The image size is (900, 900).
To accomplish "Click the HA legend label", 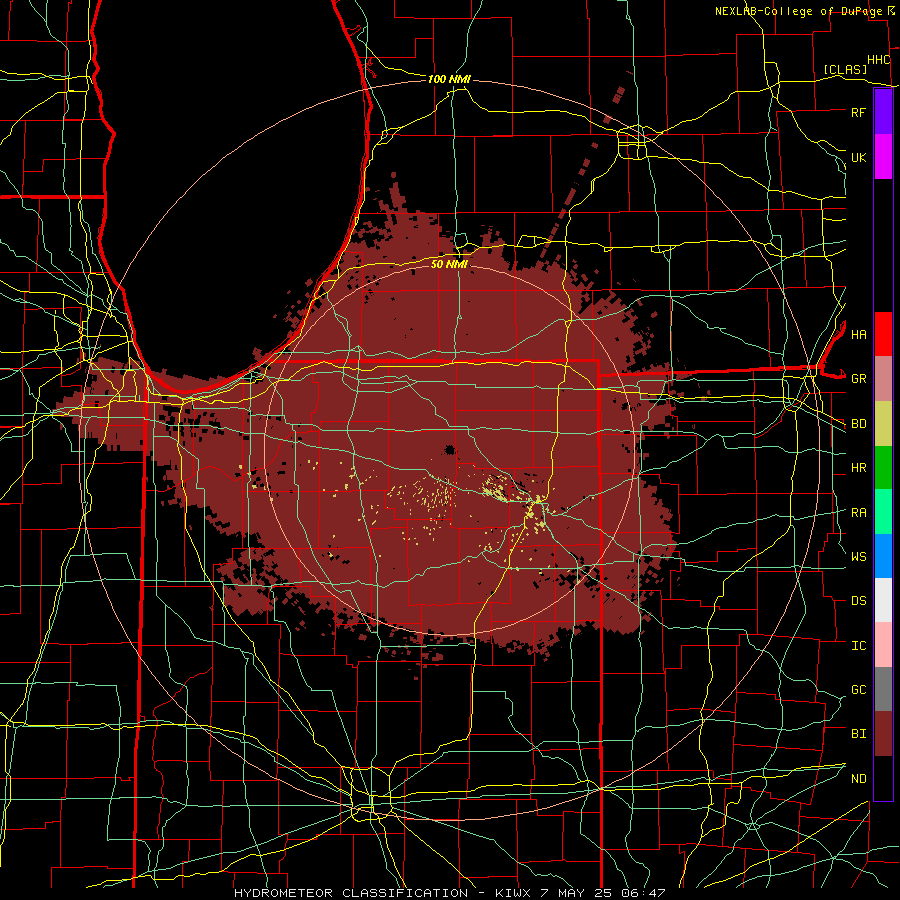I will click(858, 334).
